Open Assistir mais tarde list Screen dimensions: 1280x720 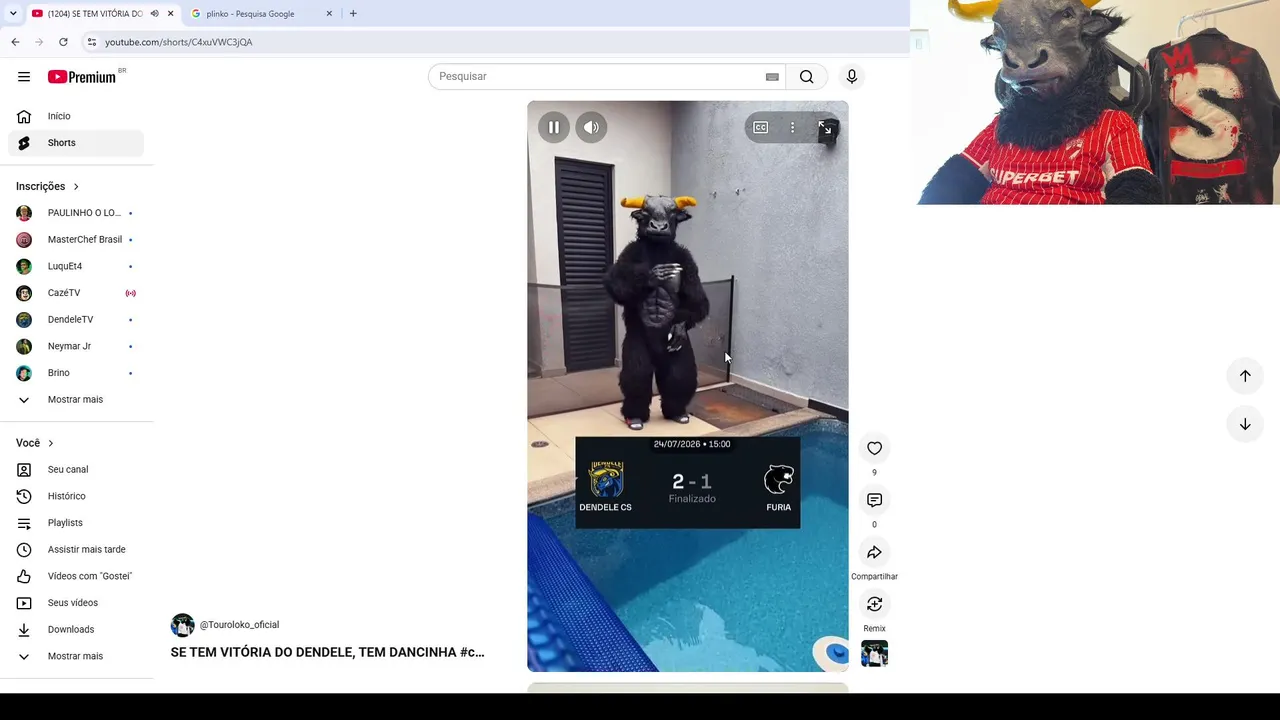coord(76,550)
